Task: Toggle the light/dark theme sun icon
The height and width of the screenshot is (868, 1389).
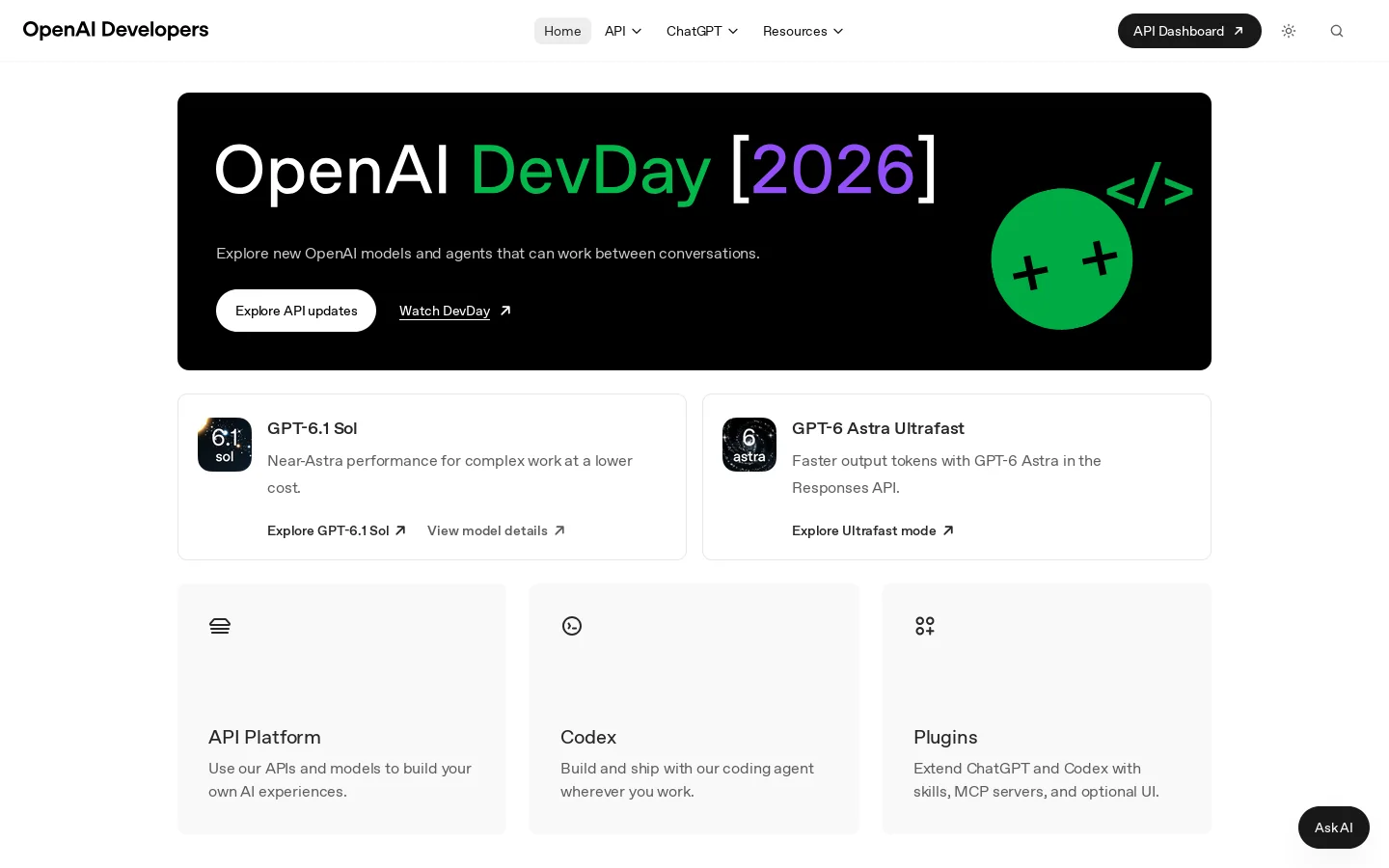Action: [x=1289, y=31]
